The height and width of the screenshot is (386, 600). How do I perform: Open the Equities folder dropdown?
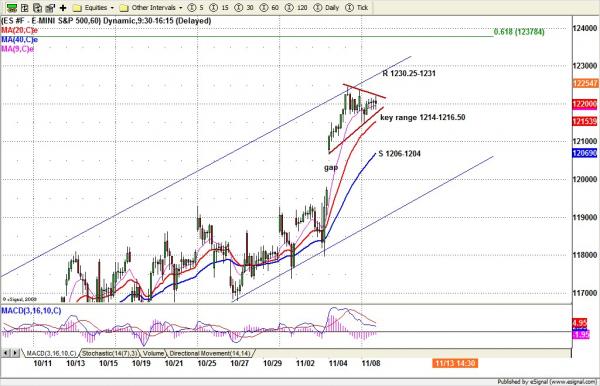[94, 8]
